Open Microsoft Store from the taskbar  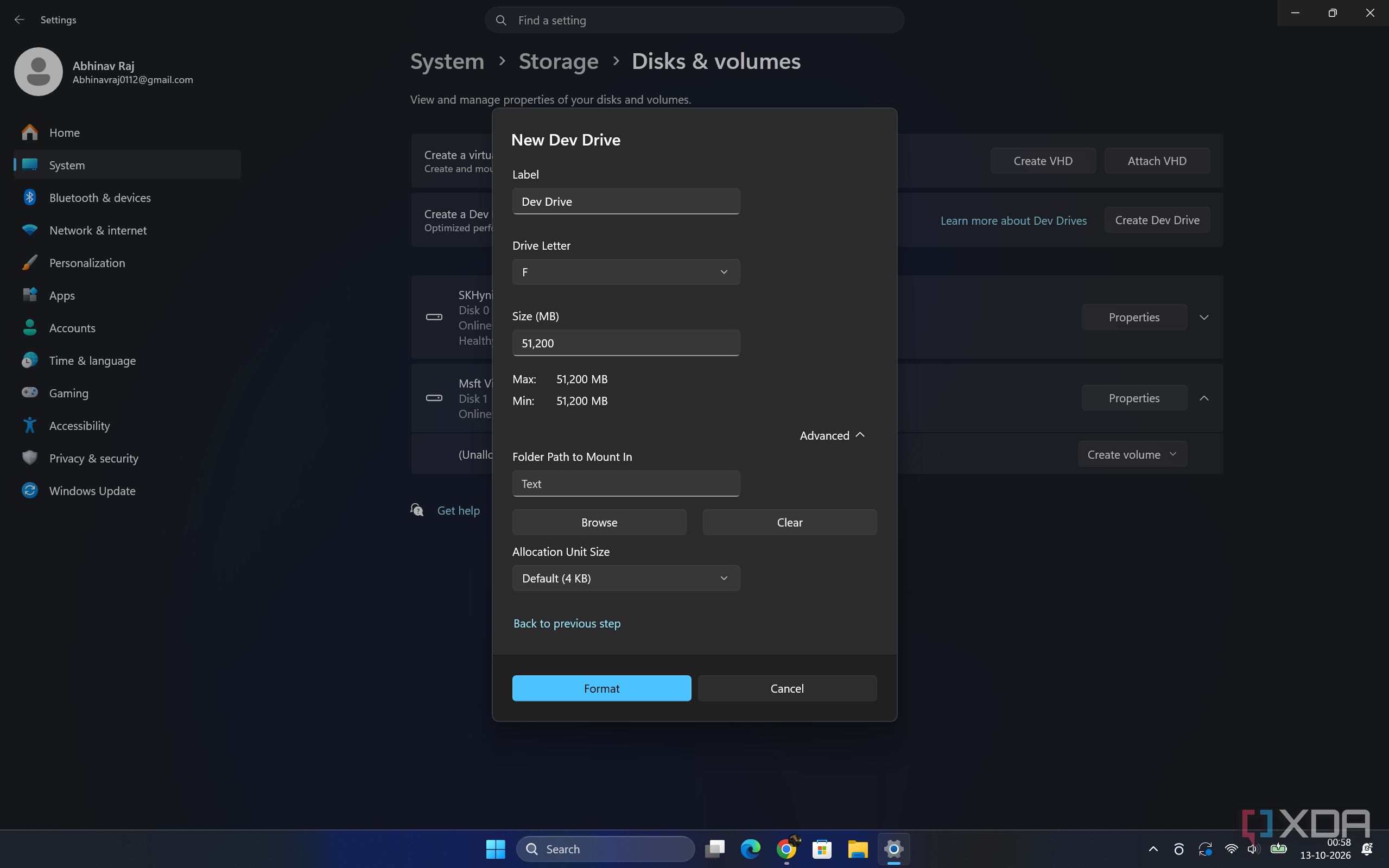tap(822, 848)
